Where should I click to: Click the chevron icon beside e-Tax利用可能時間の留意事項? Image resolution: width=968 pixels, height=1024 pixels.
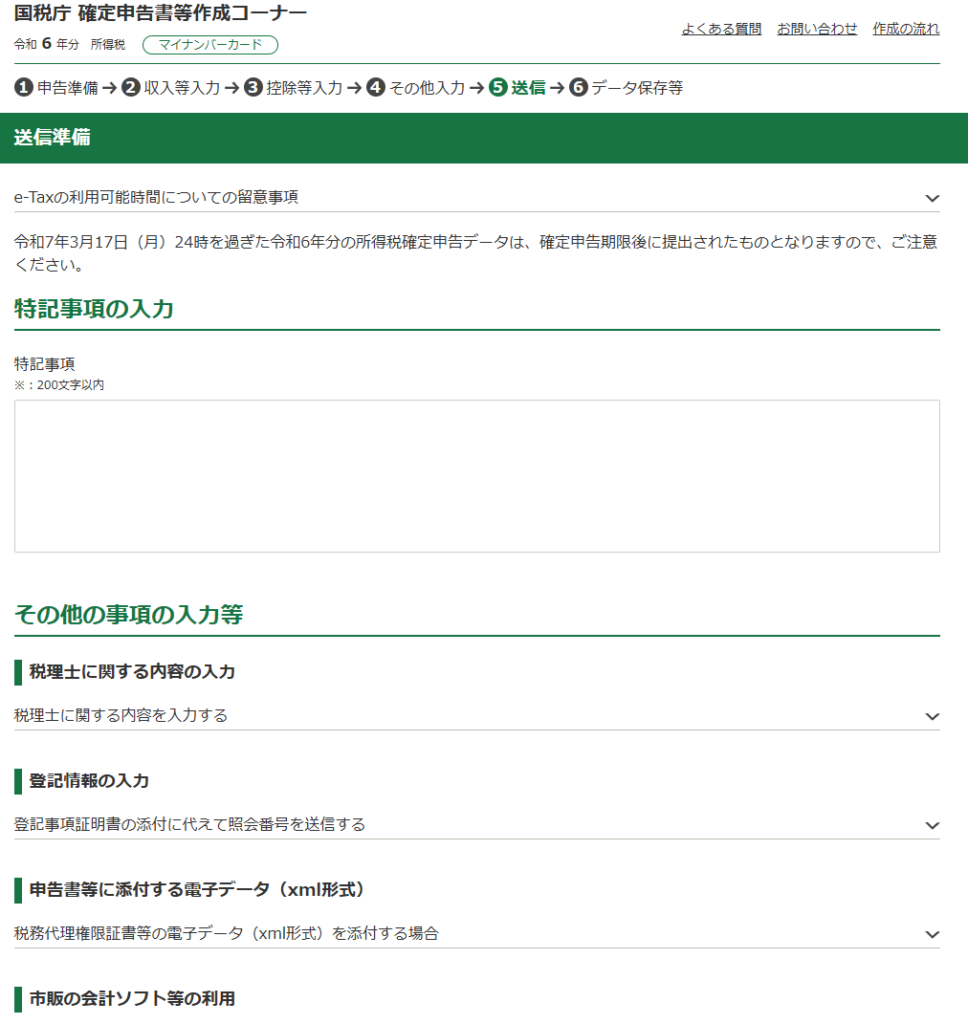pyautogui.click(x=932, y=198)
